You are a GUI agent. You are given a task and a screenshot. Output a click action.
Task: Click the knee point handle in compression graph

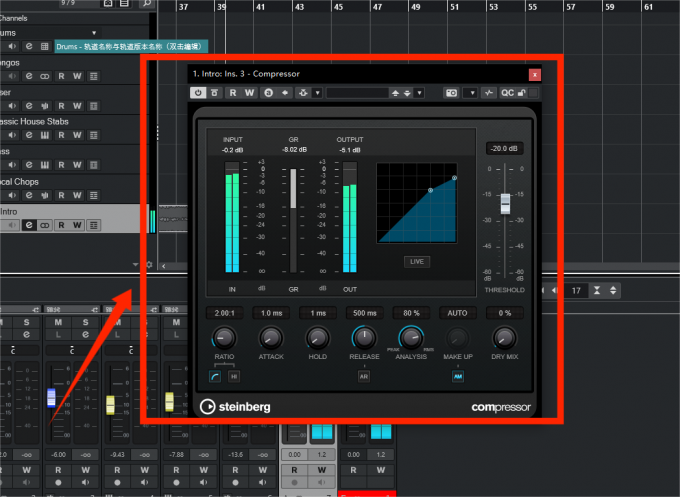431,190
